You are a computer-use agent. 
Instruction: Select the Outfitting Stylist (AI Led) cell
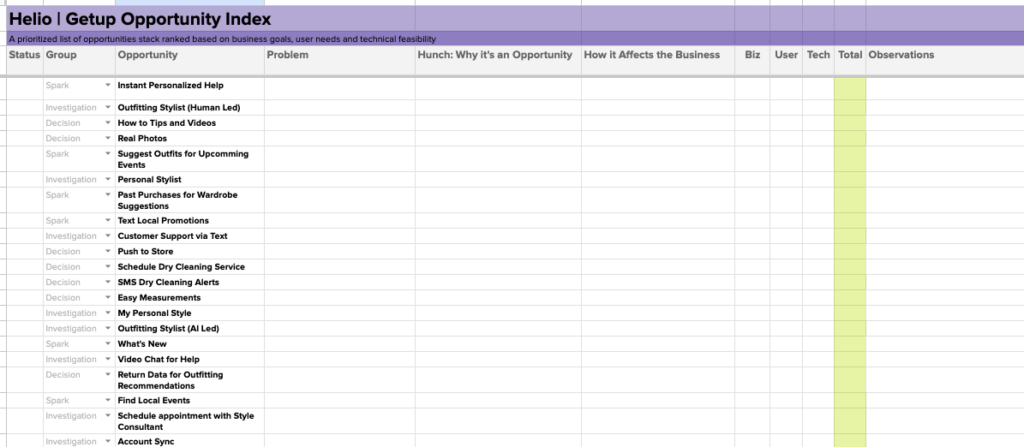coord(189,329)
